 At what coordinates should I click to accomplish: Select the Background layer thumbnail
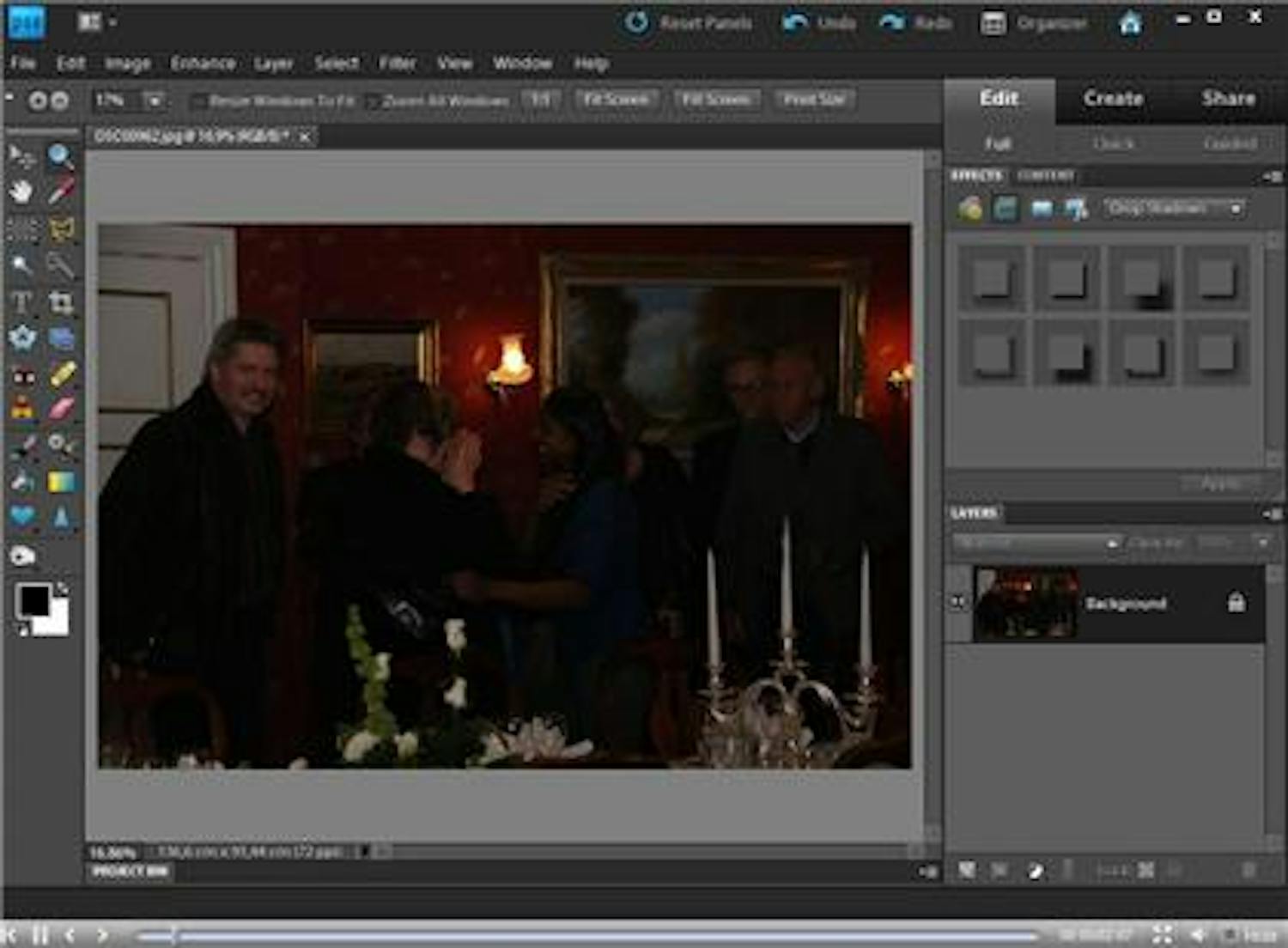click(1025, 603)
